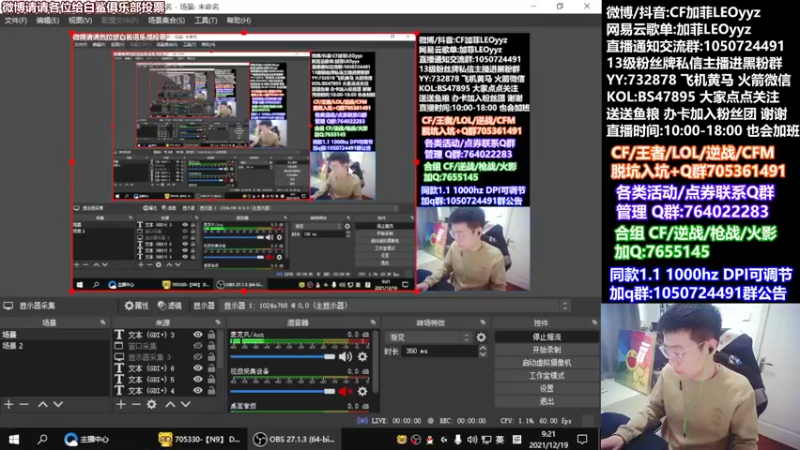Unmute 视频采集设备 red speaker icon
The image size is (800, 450).
(x=345, y=391)
